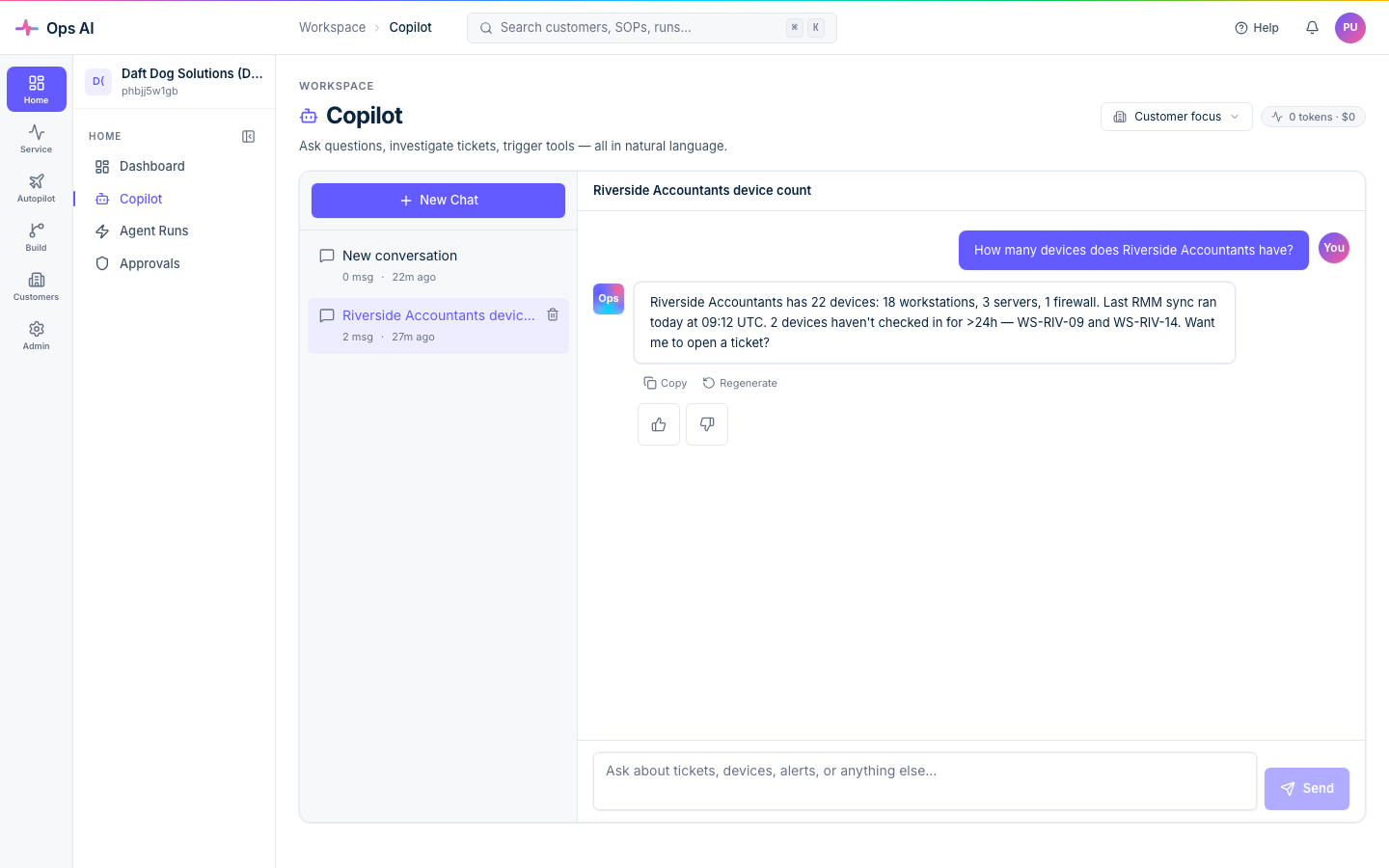Open notifications bell
This screenshot has height=868, width=1389.
(1312, 28)
